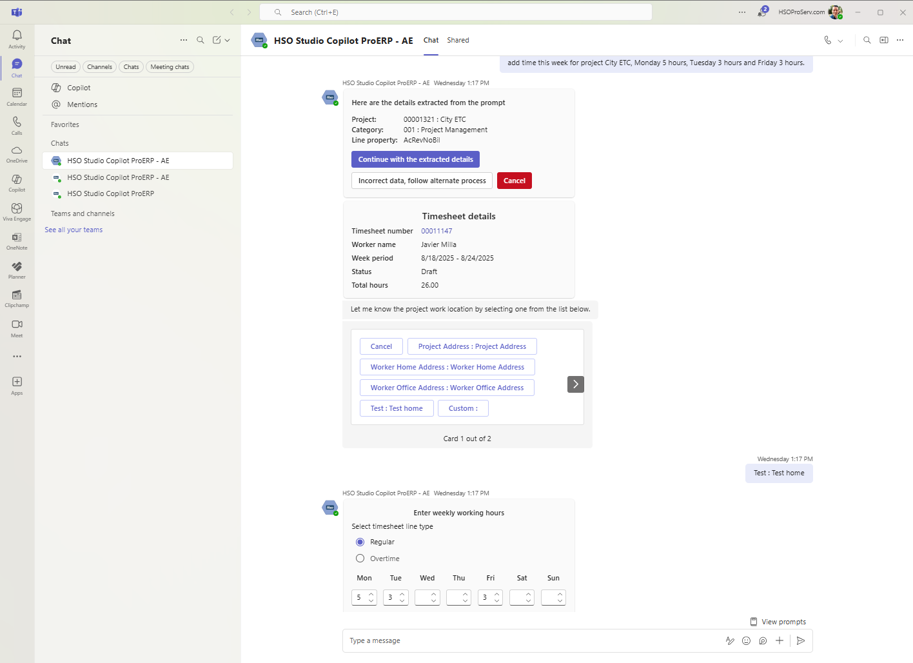Open Planner from the sidebar

(17, 270)
